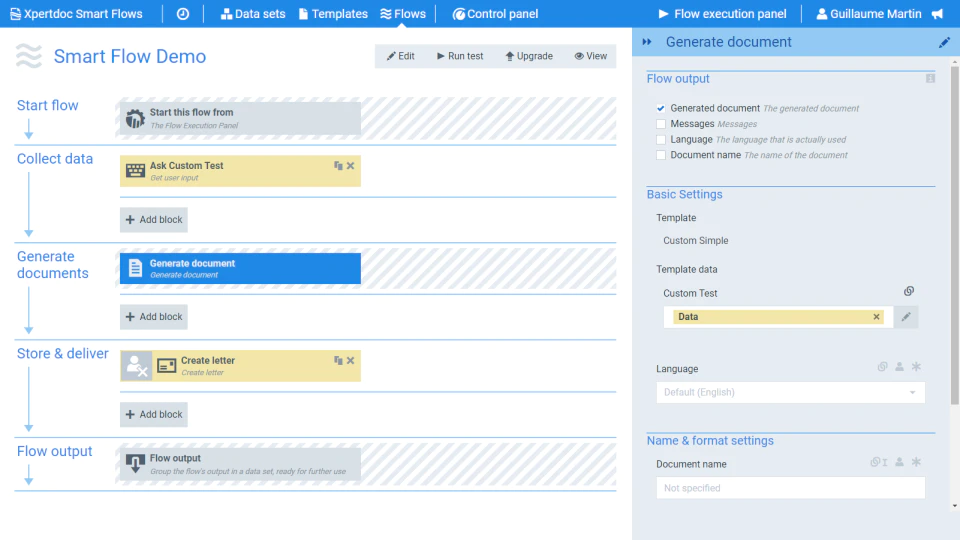This screenshot has width=960, height=540.
Task: Enable the Messages output checkbox
Action: [x=661, y=124]
